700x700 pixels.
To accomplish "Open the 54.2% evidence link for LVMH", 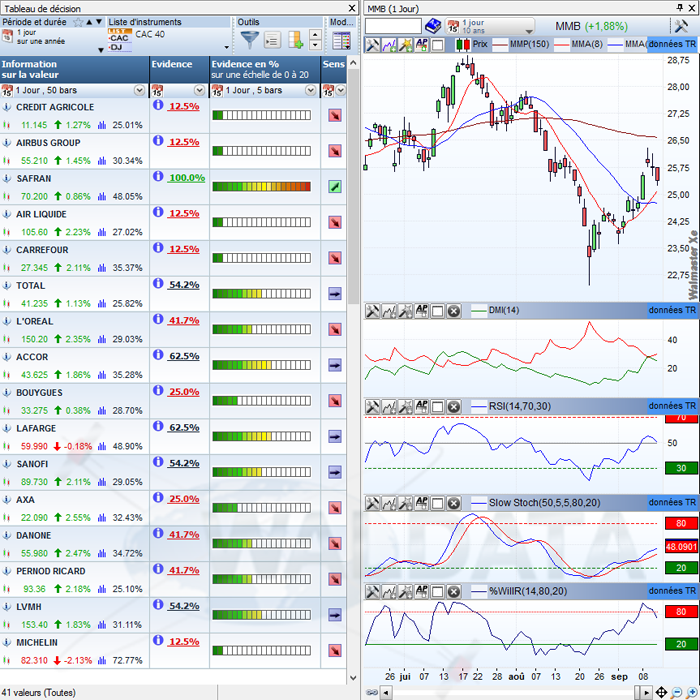I will click(184, 606).
